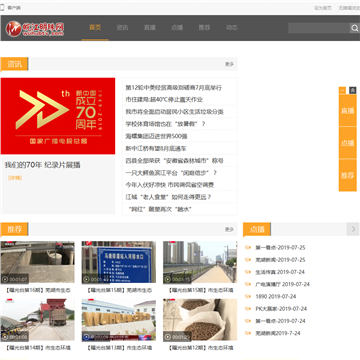Click the floating 直播 side button

tap(348, 111)
